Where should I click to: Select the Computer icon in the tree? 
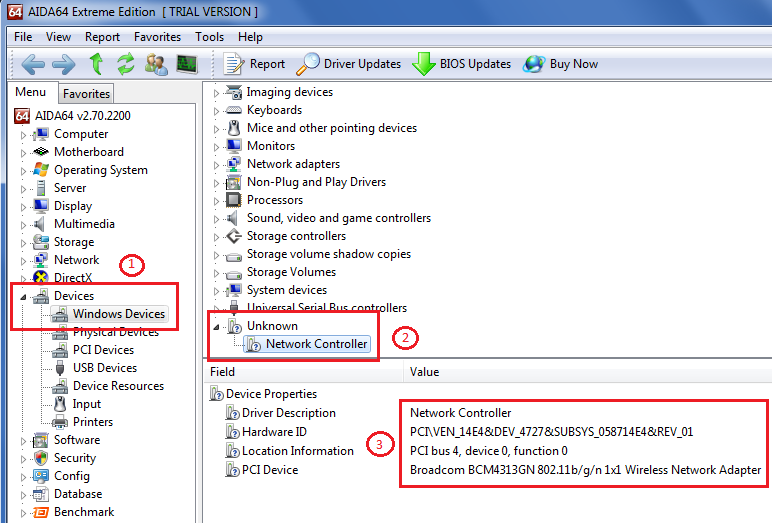click(41, 134)
